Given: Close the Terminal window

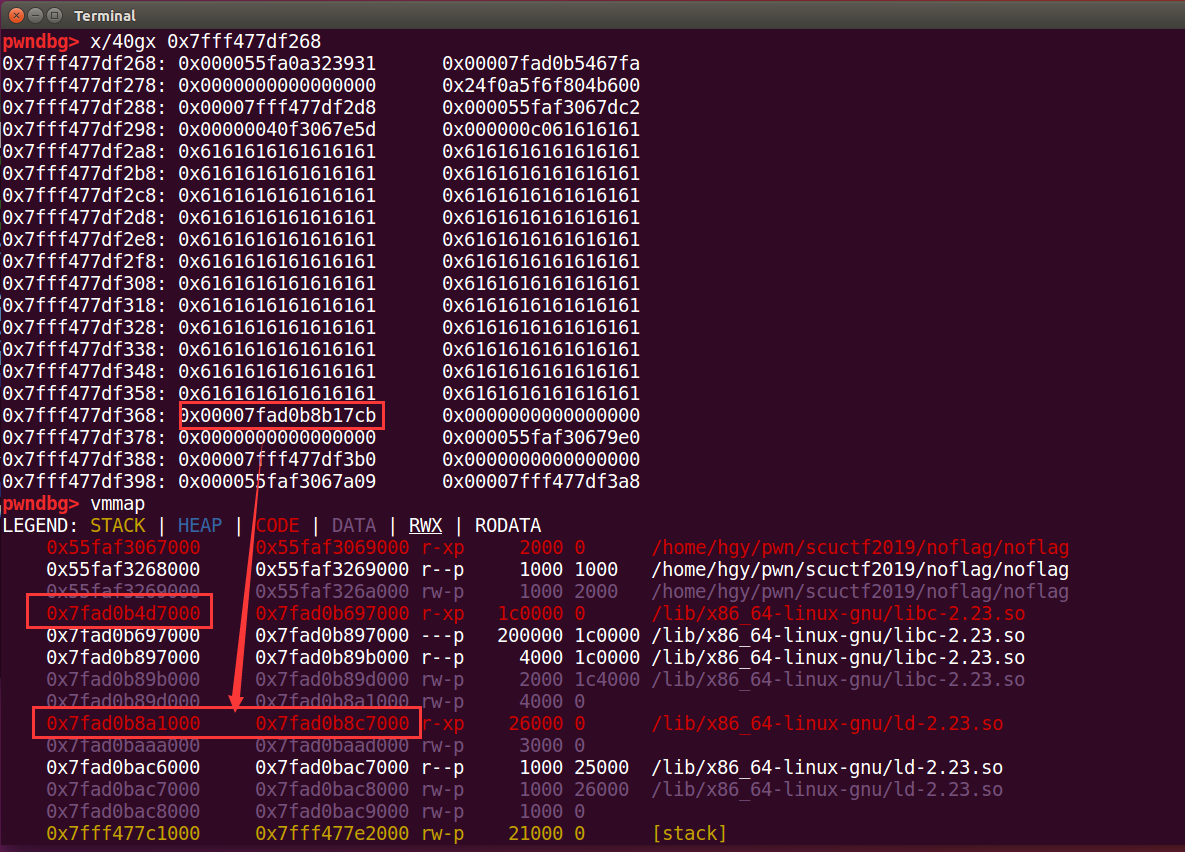Looking at the screenshot, I should pyautogui.click(x=14, y=15).
